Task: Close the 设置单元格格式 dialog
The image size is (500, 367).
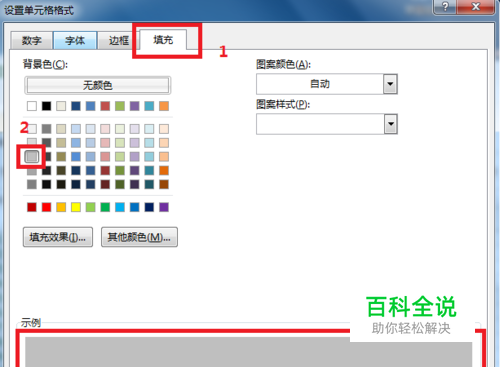Action: click(x=476, y=6)
